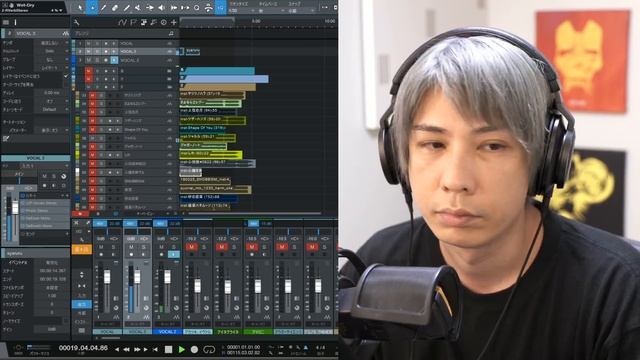This screenshot has height=360, width=640.
Task: Unmute the fourth mixer channel red M
Action: (191, 247)
